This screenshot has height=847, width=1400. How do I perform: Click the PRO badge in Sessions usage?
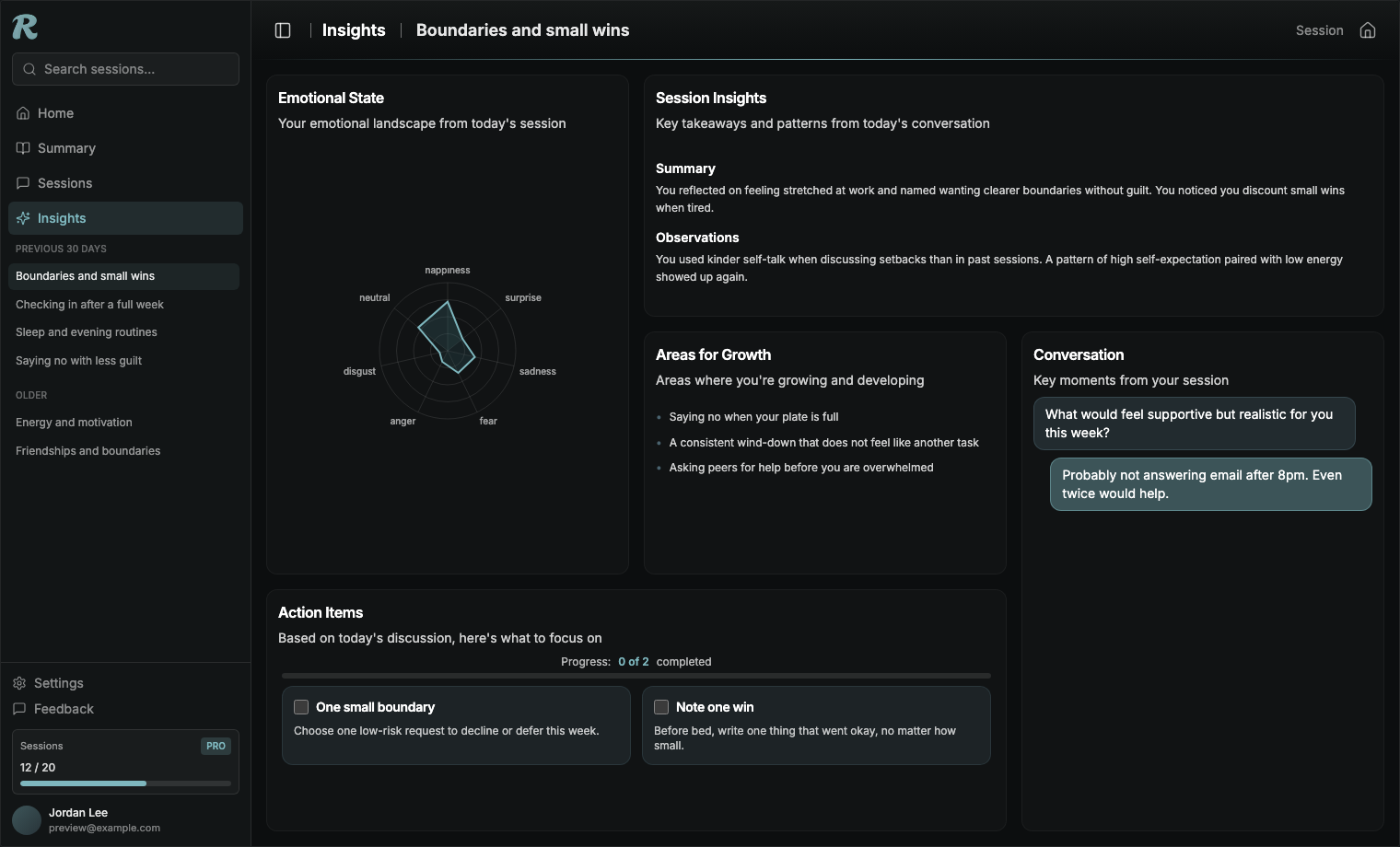pos(216,746)
